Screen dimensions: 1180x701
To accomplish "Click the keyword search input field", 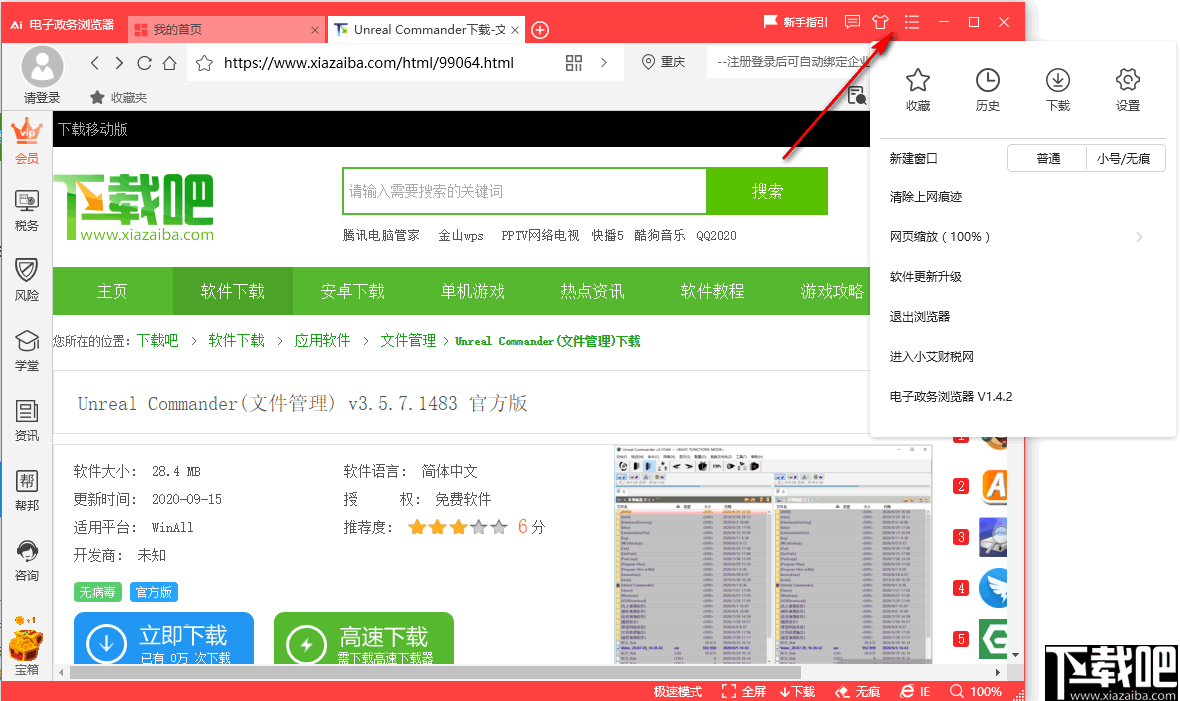I will (x=524, y=191).
